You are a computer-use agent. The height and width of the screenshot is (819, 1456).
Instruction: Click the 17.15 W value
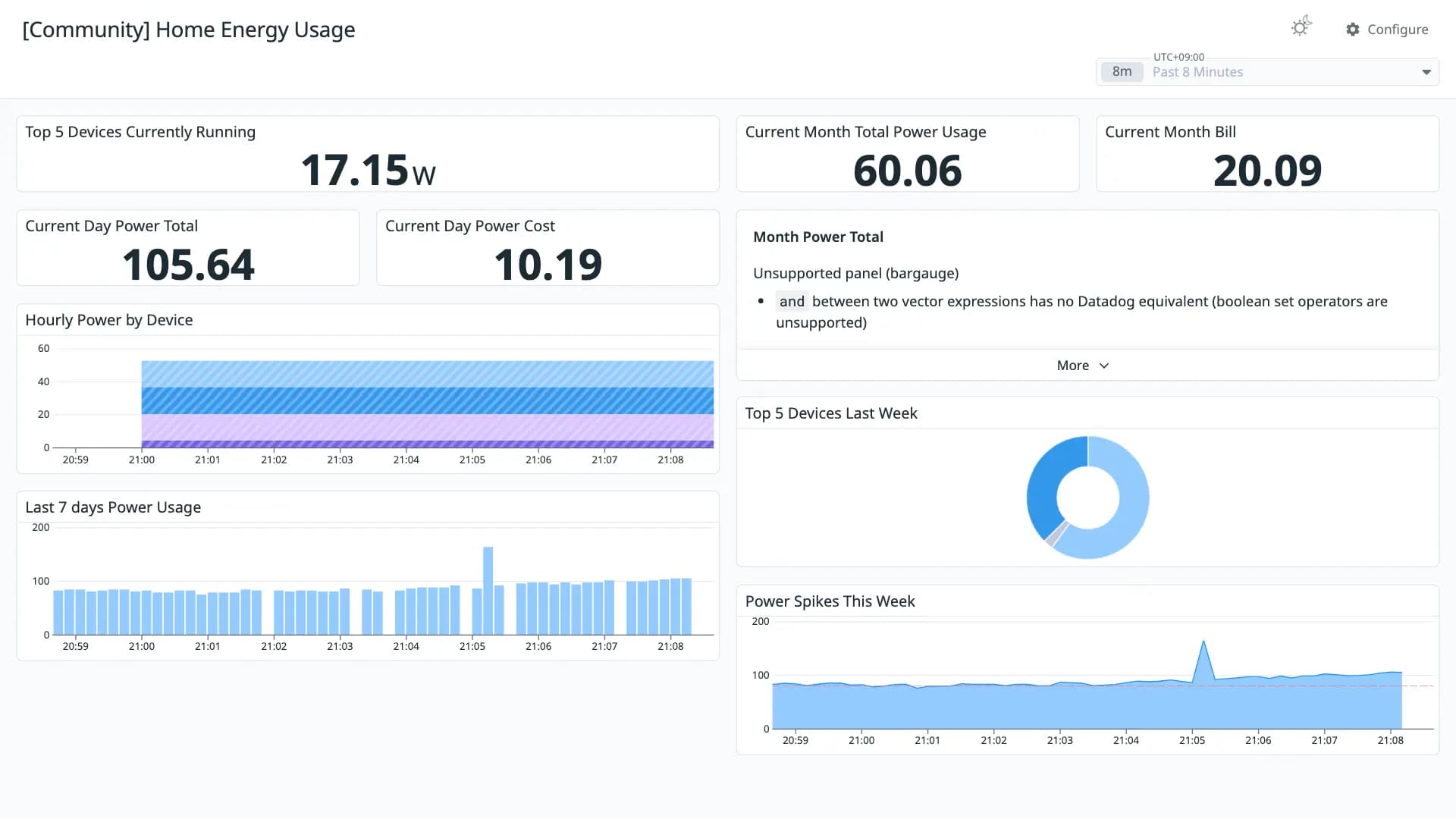click(368, 169)
